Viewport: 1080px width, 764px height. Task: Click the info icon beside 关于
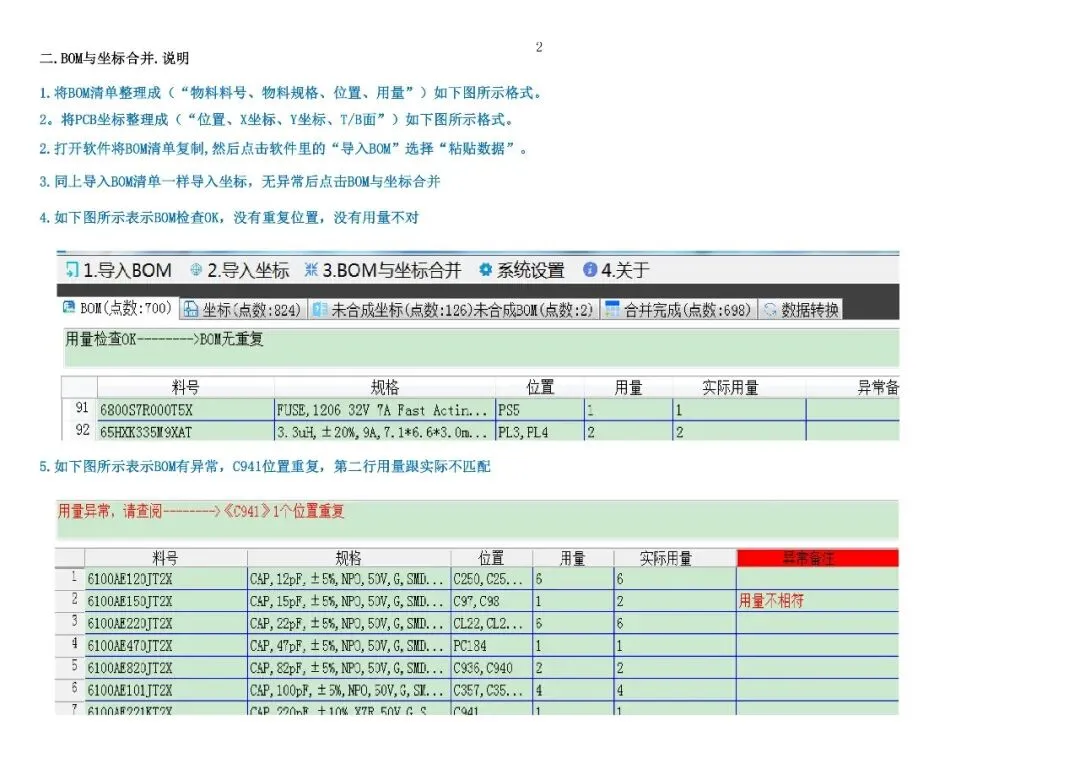pos(590,269)
